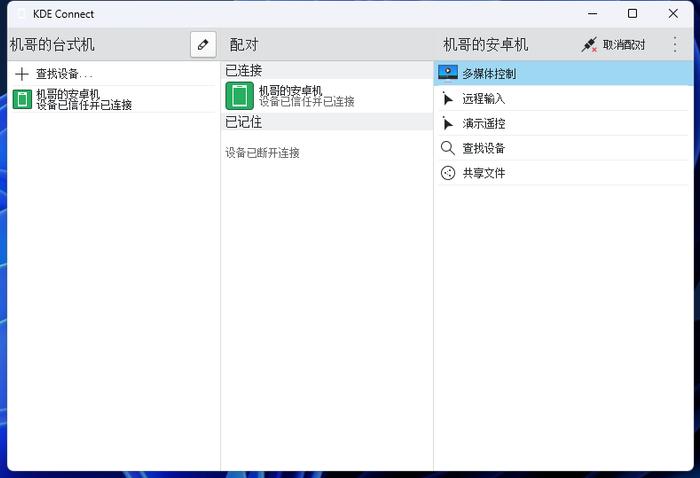Maximize the KDE Connect window

click(x=633, y=14)
